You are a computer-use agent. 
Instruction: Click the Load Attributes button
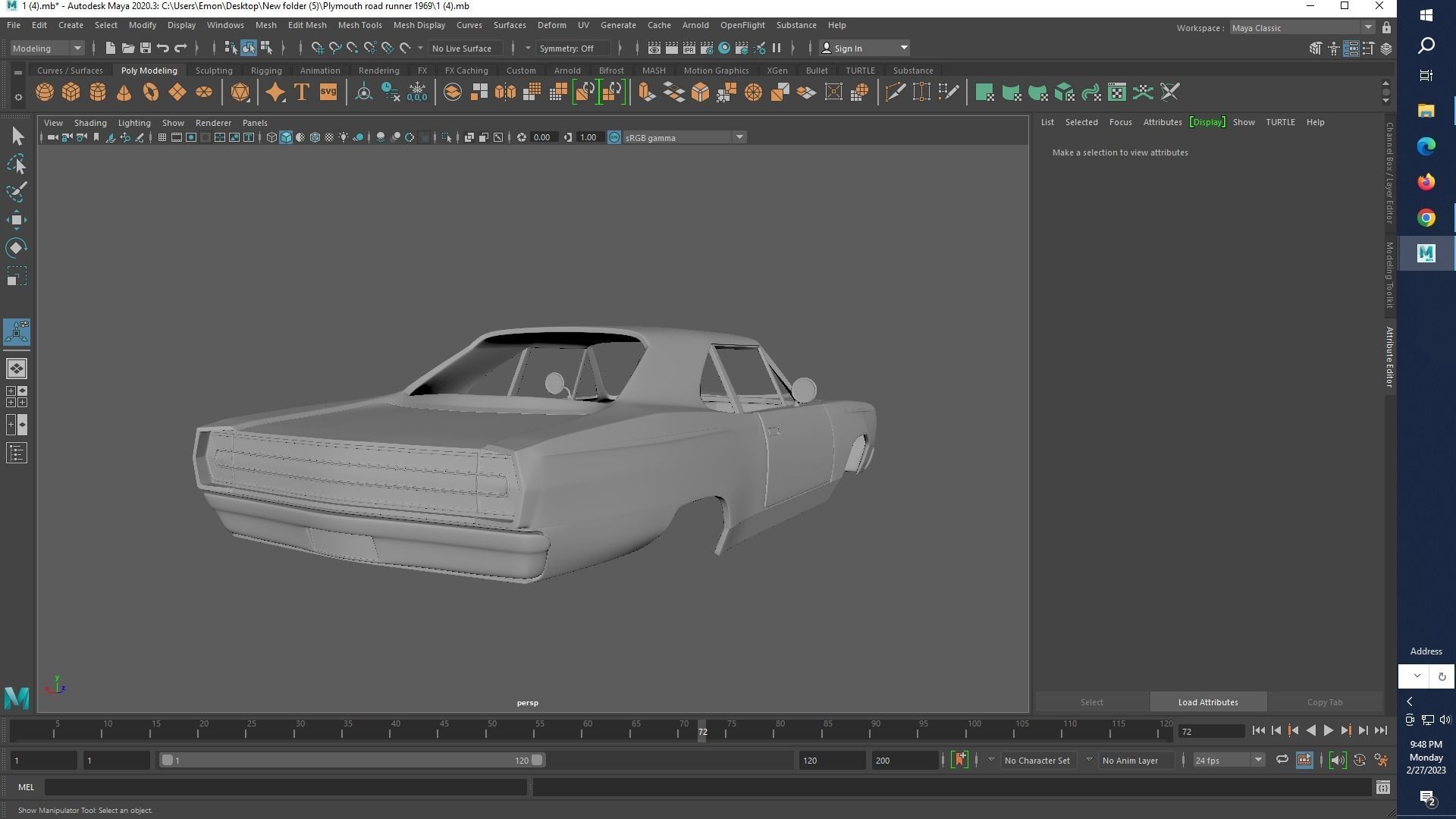point(1208,702)
